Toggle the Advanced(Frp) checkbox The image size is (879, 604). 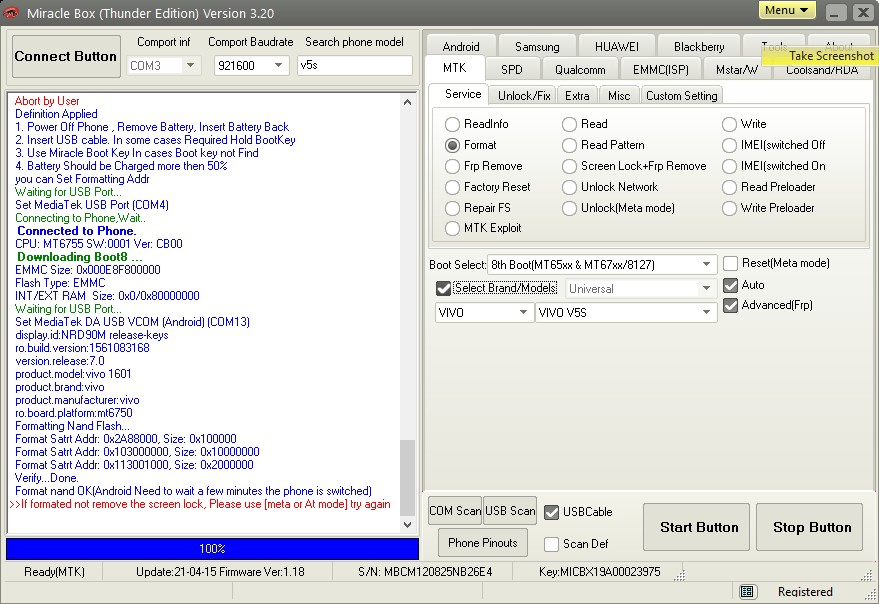click(x=730, y=306)
